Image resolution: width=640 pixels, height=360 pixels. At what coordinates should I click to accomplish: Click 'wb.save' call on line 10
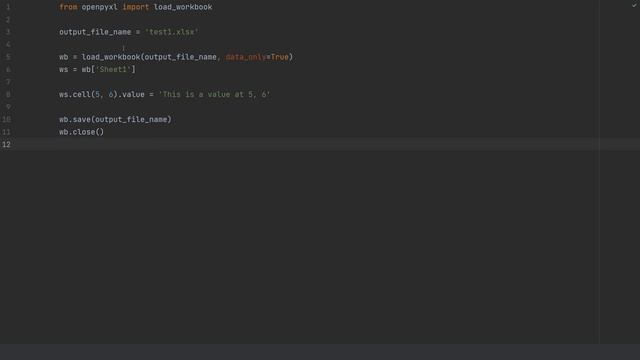(x=75, y=119)
